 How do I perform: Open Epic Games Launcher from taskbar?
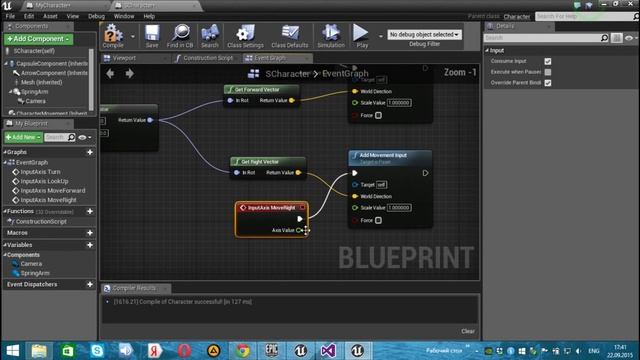click(x=271, y=351)
